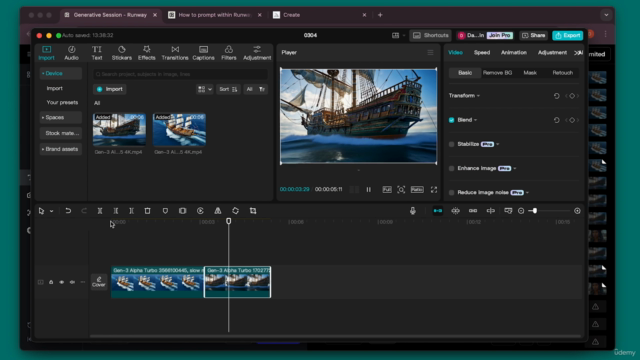
Task: Open the Captions panel
Action: [203, 53]
